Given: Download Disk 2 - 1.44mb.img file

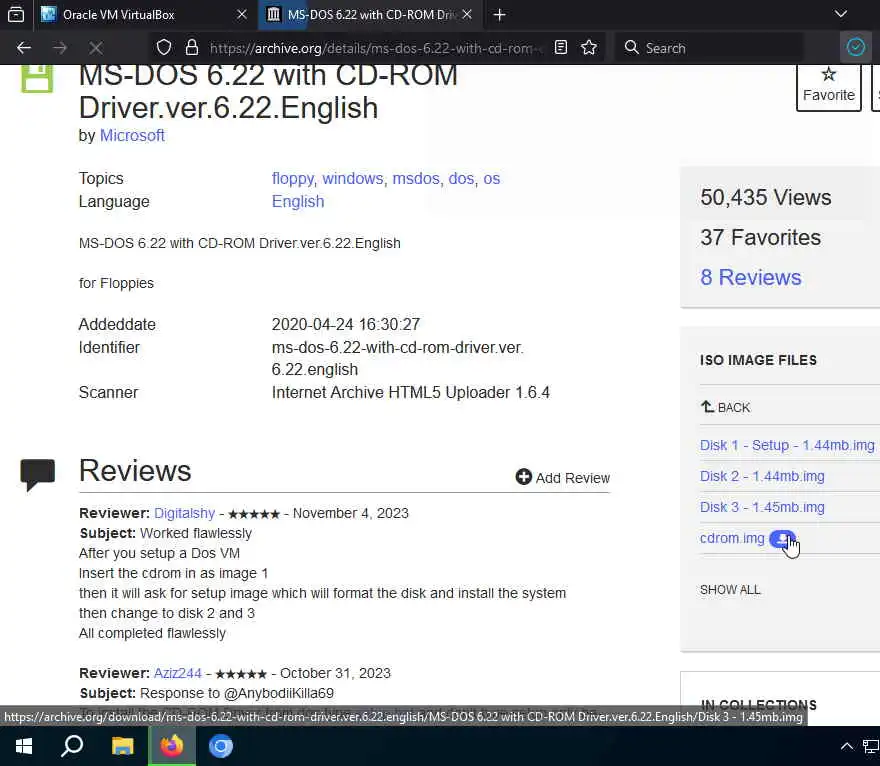Looking at the screenshot, I should (x=762, y=476).
